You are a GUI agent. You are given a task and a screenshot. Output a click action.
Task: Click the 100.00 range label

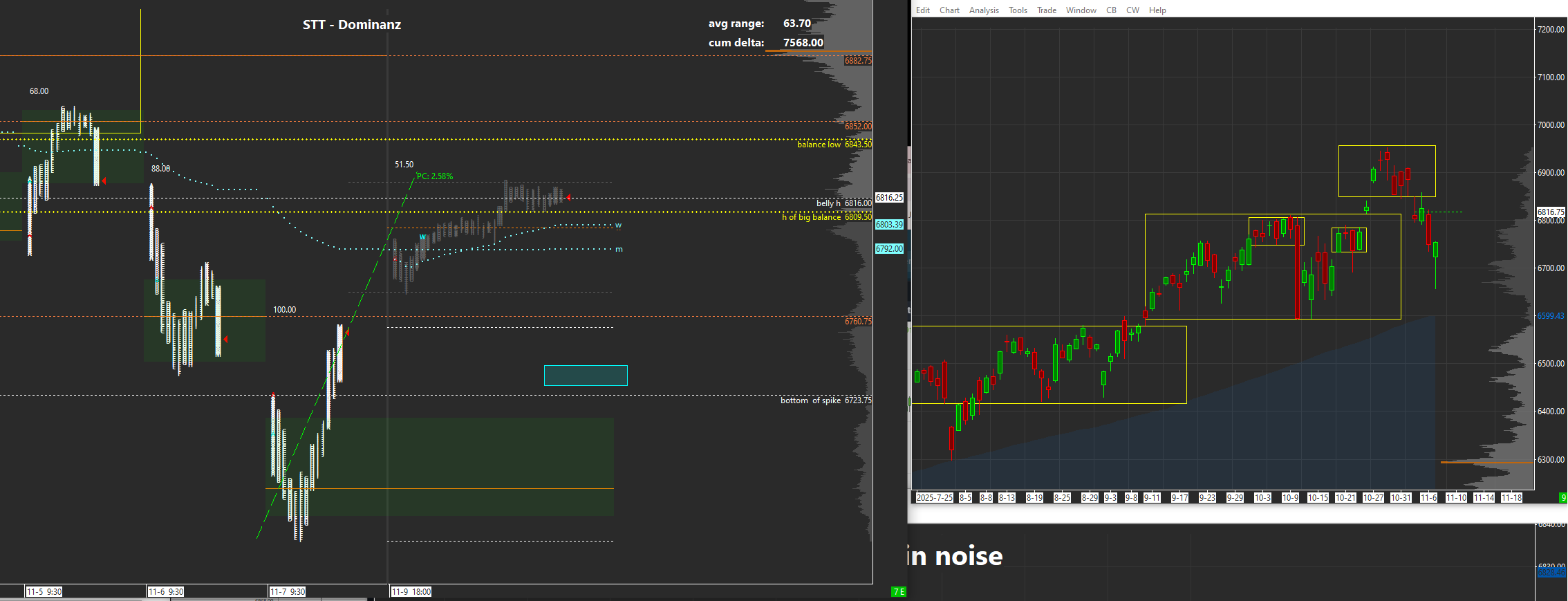coord(285,310)
